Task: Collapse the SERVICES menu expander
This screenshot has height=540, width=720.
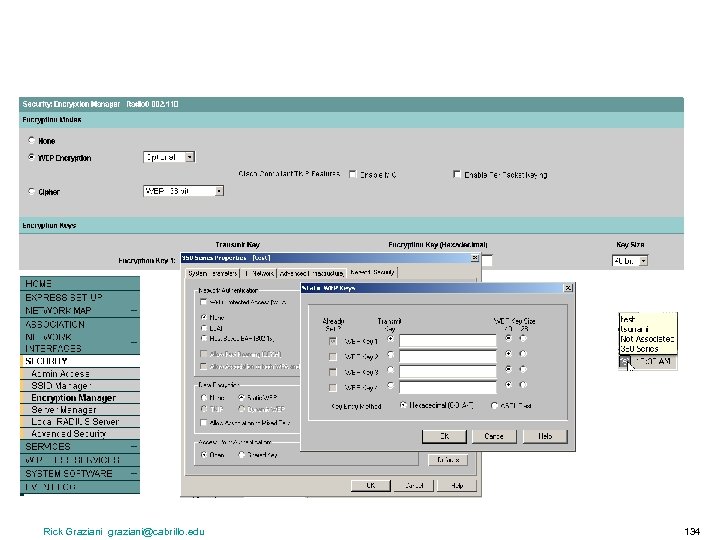Action: 133,446
